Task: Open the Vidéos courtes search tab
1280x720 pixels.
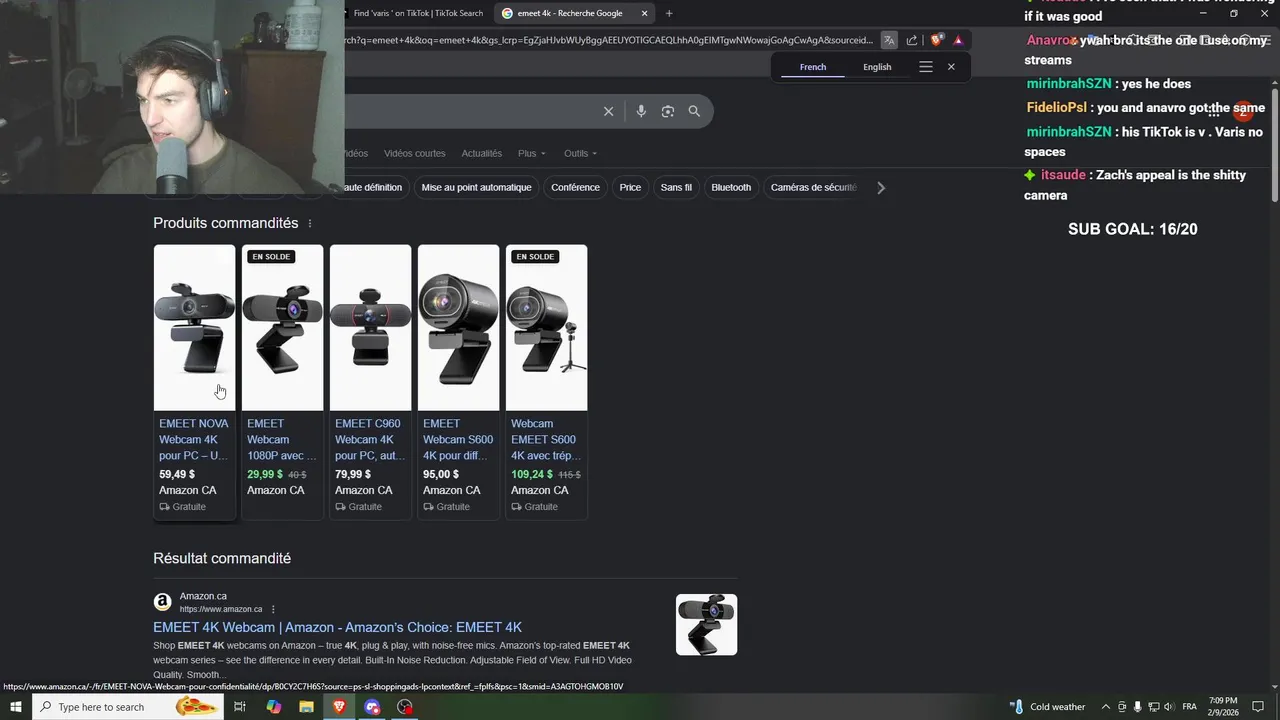Action: coord(415,153)
